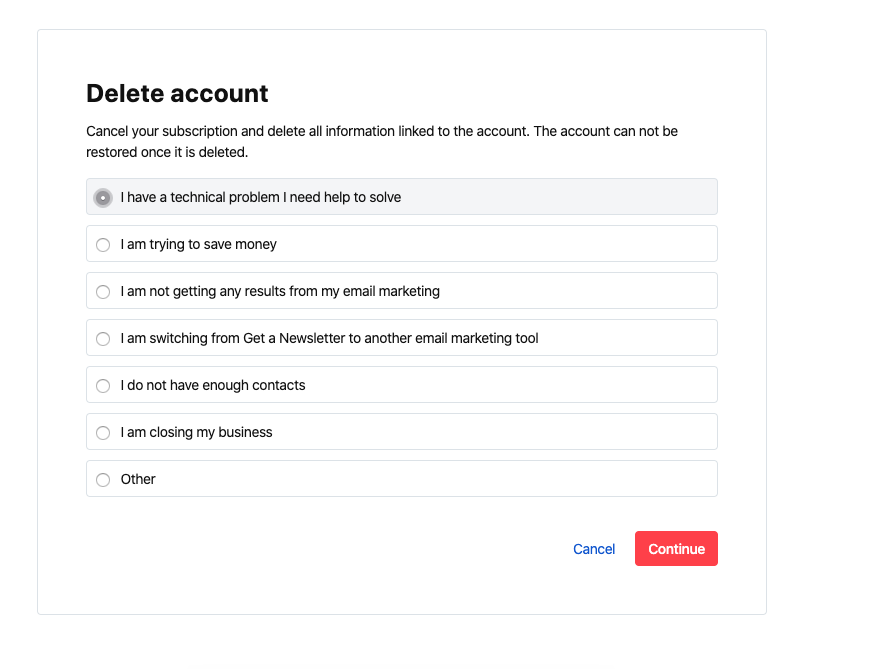Click the 'I have a technical problem' label text
892x669 pixels.
tap(260, 198)
